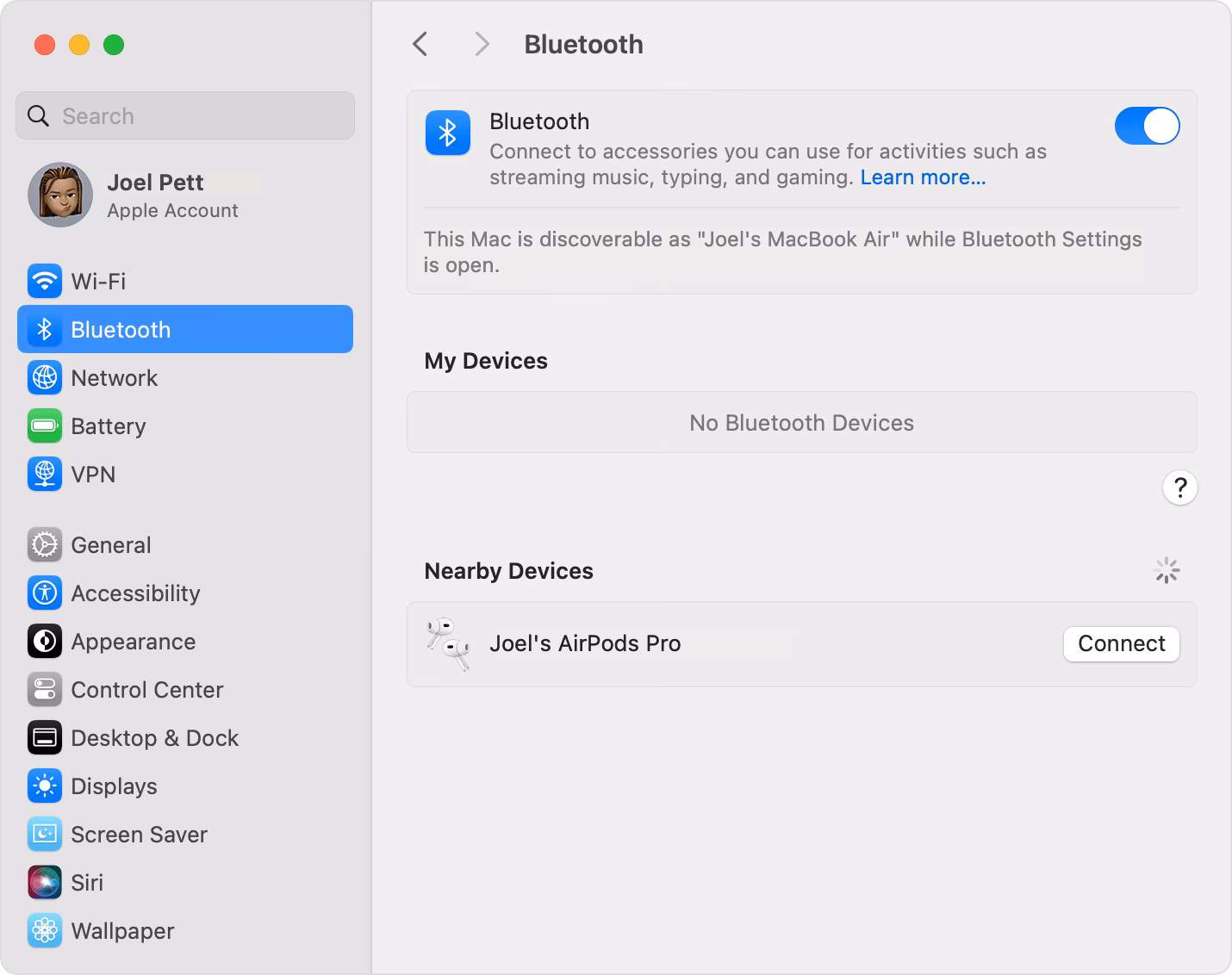
Task: Select the Wi-Fi icon in the sidebar
Action: tap(44, 281)
